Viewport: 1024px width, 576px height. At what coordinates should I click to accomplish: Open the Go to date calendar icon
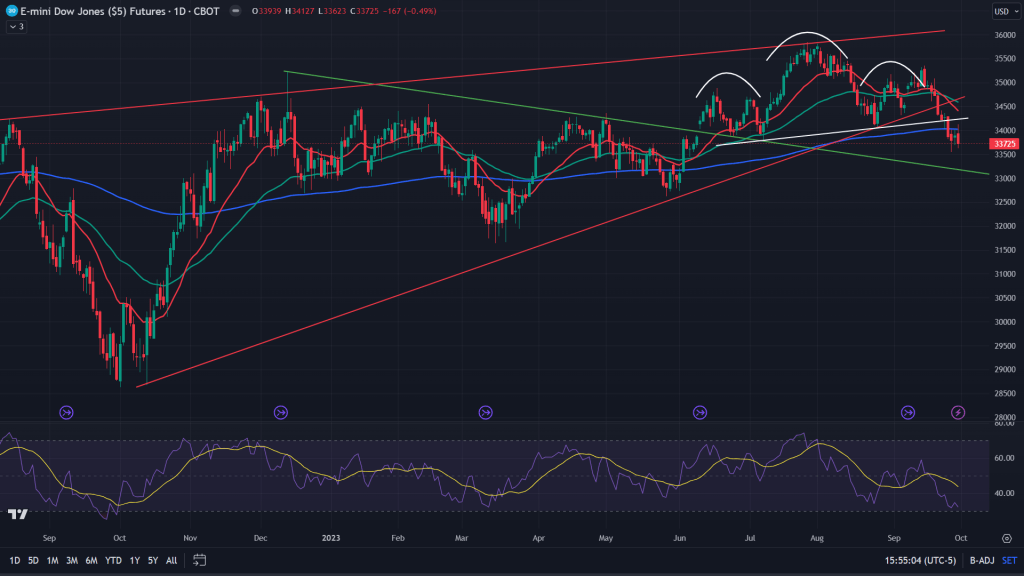(200, 560)
